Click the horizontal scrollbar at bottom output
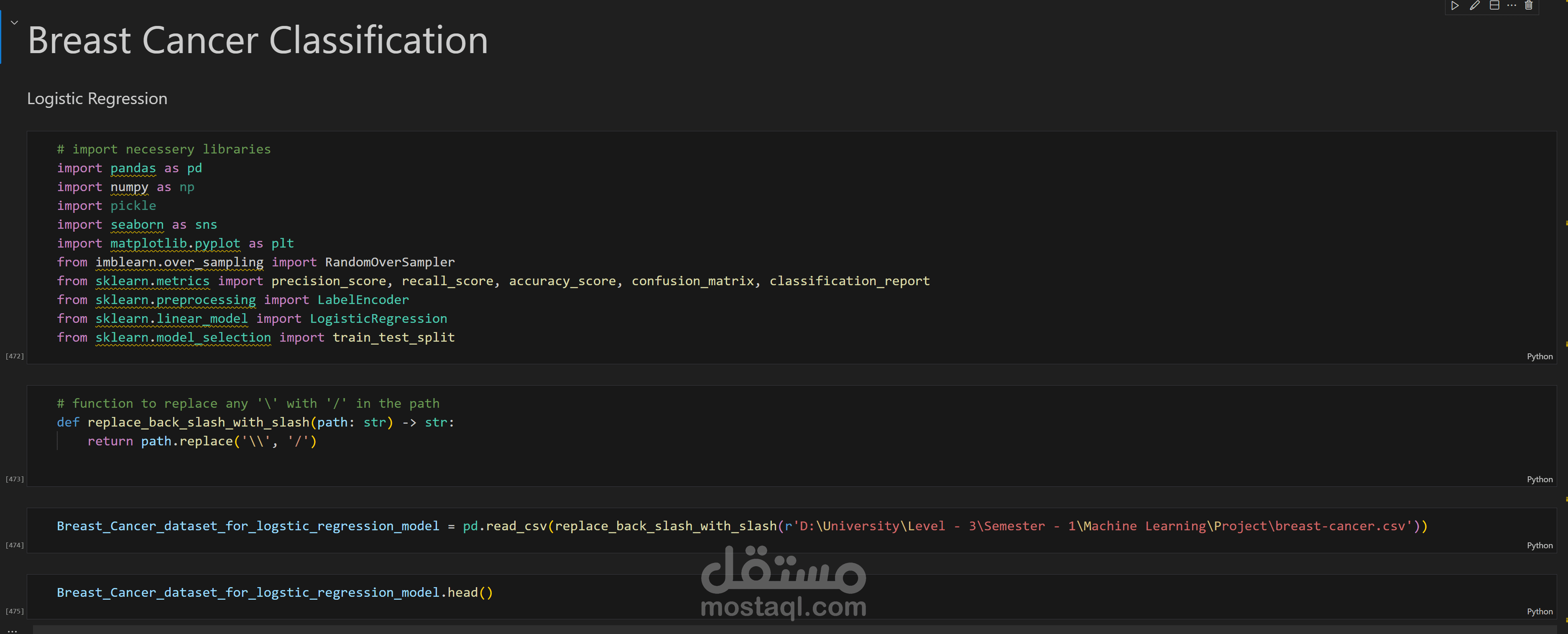The width and height of the screenshot is (1568, 634). (x=791, y=629)
